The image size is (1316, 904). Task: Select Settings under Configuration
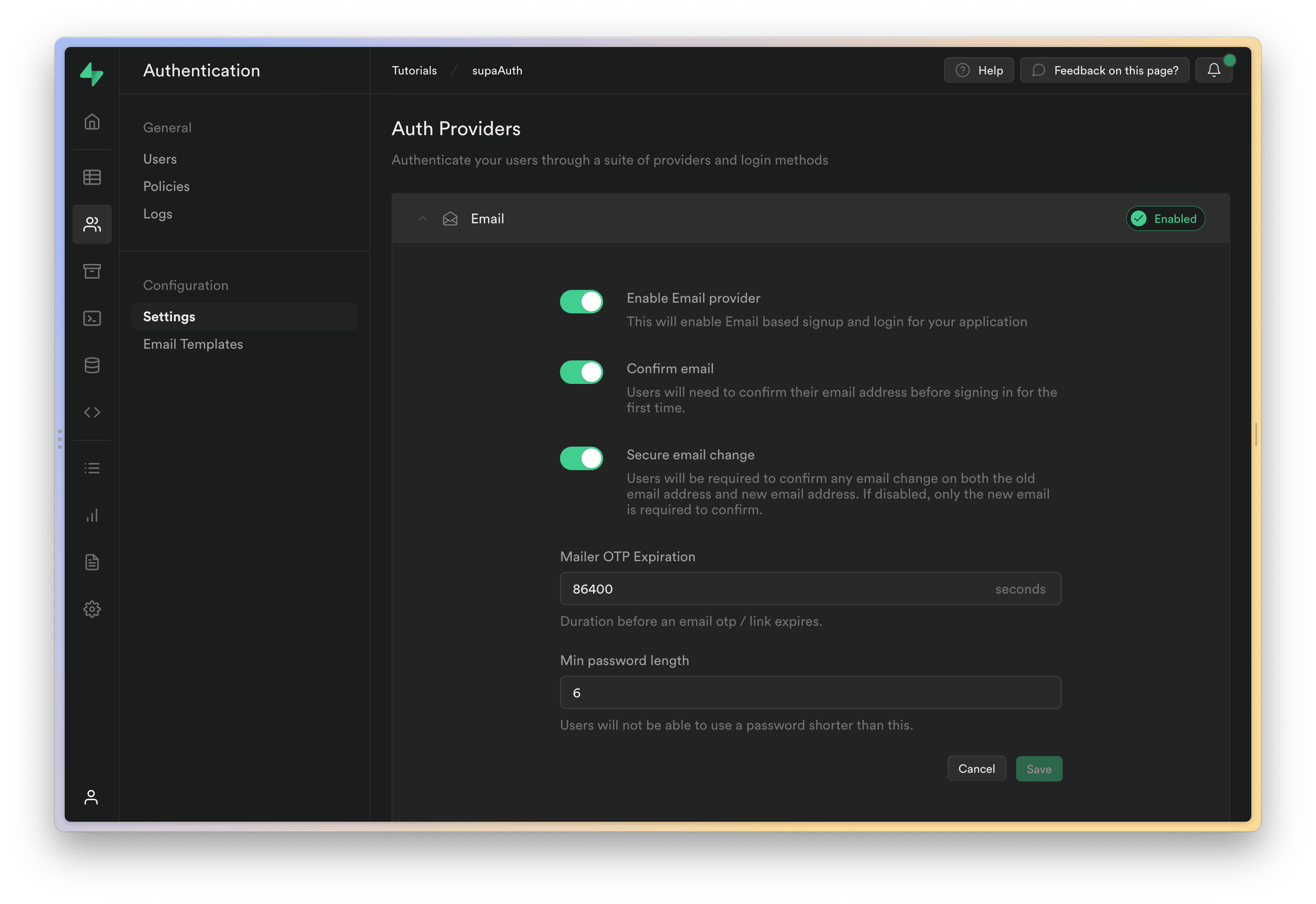(x=244, y=317)
